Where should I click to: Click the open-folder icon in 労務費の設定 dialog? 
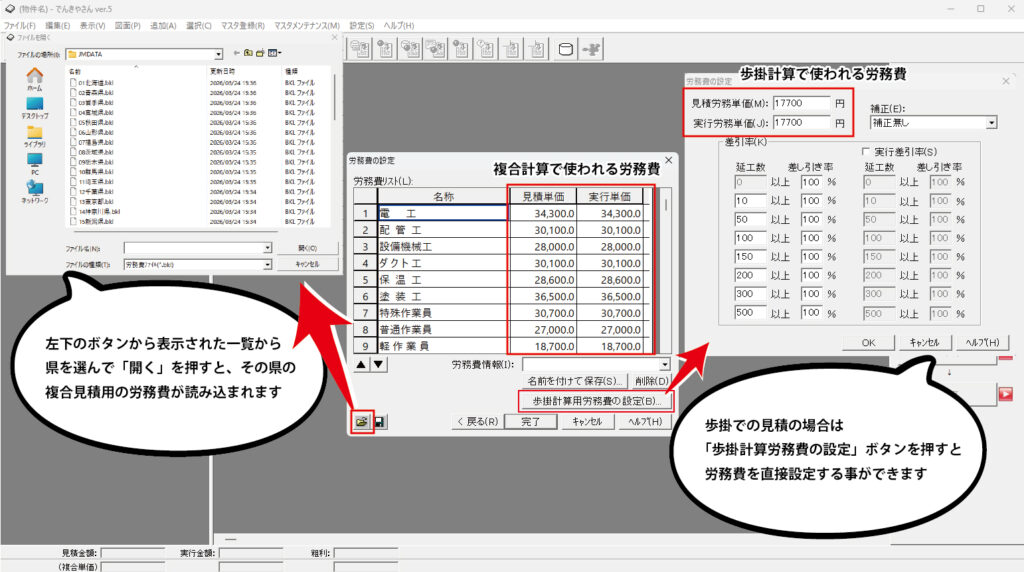pos(361,422)
